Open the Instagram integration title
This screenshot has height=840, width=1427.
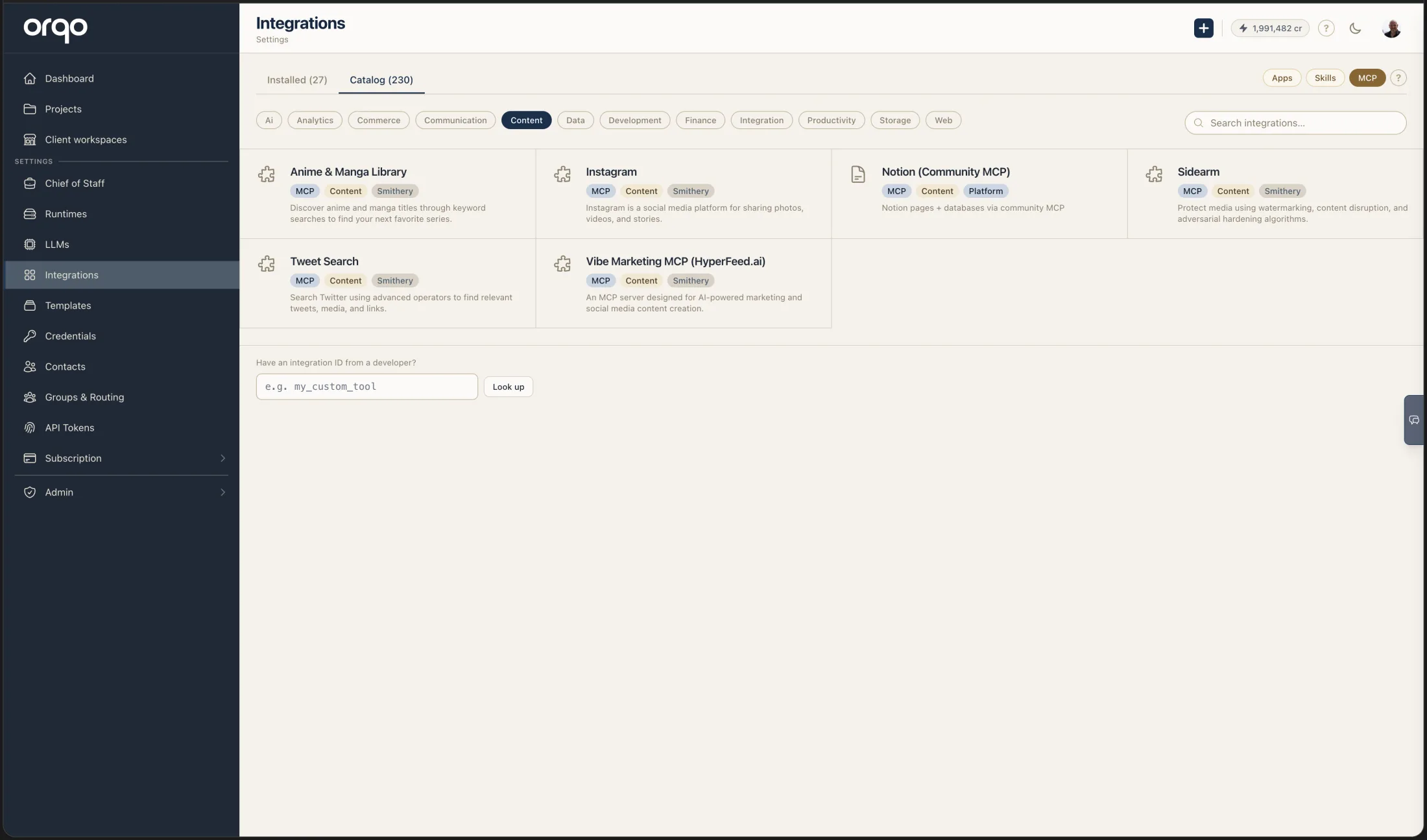(611, 172)
